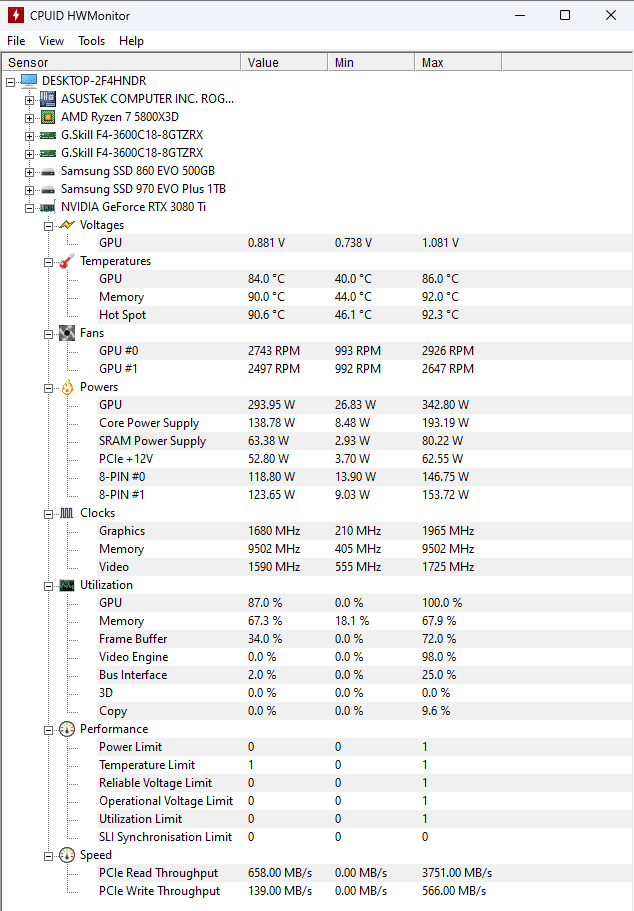Click the Utilization graph icon
The width and height of the screenshot is (634, 911).
coord(67,585)
